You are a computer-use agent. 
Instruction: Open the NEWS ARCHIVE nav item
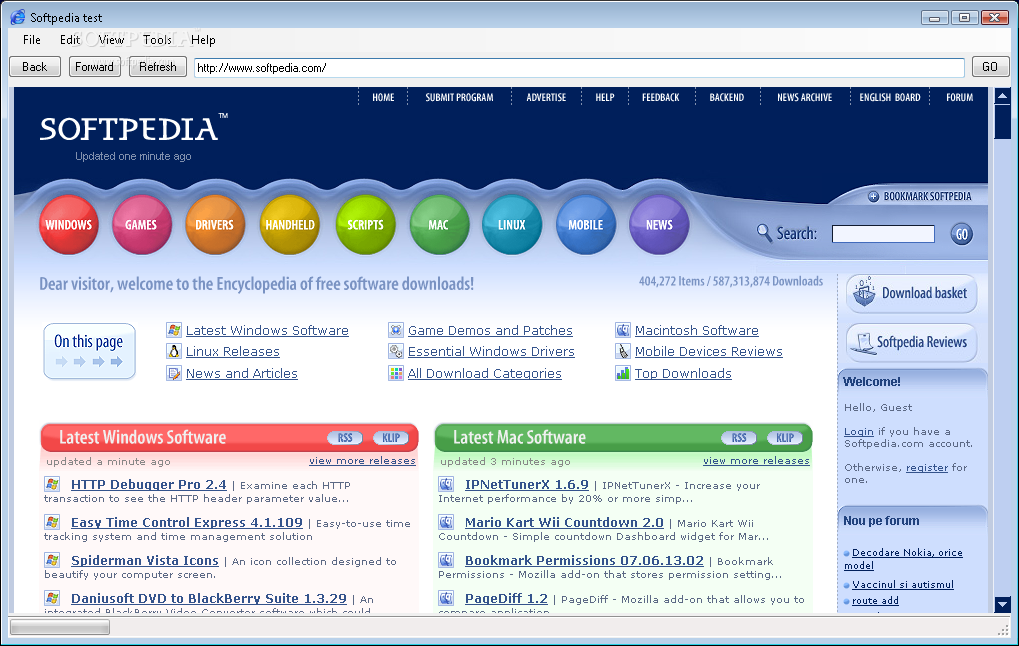pyautogui.click(x=805, y=97)
